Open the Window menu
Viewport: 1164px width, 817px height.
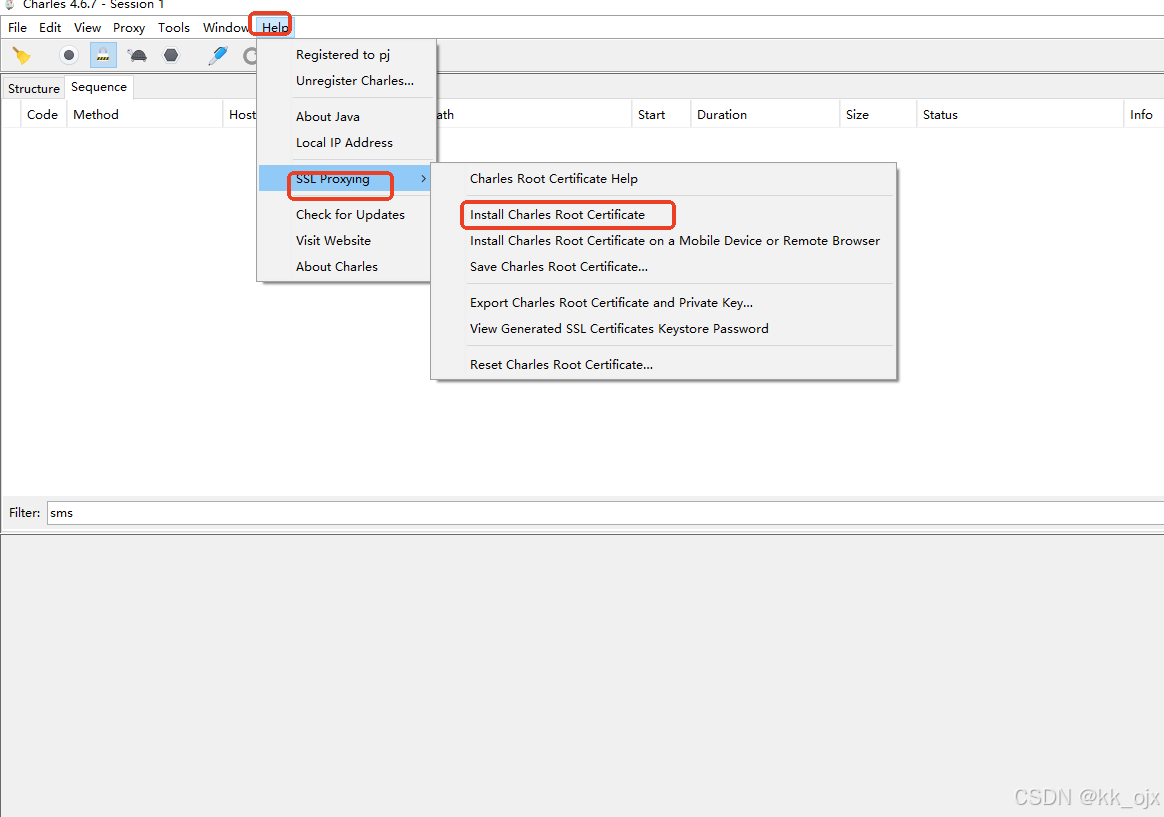(226, 27)
